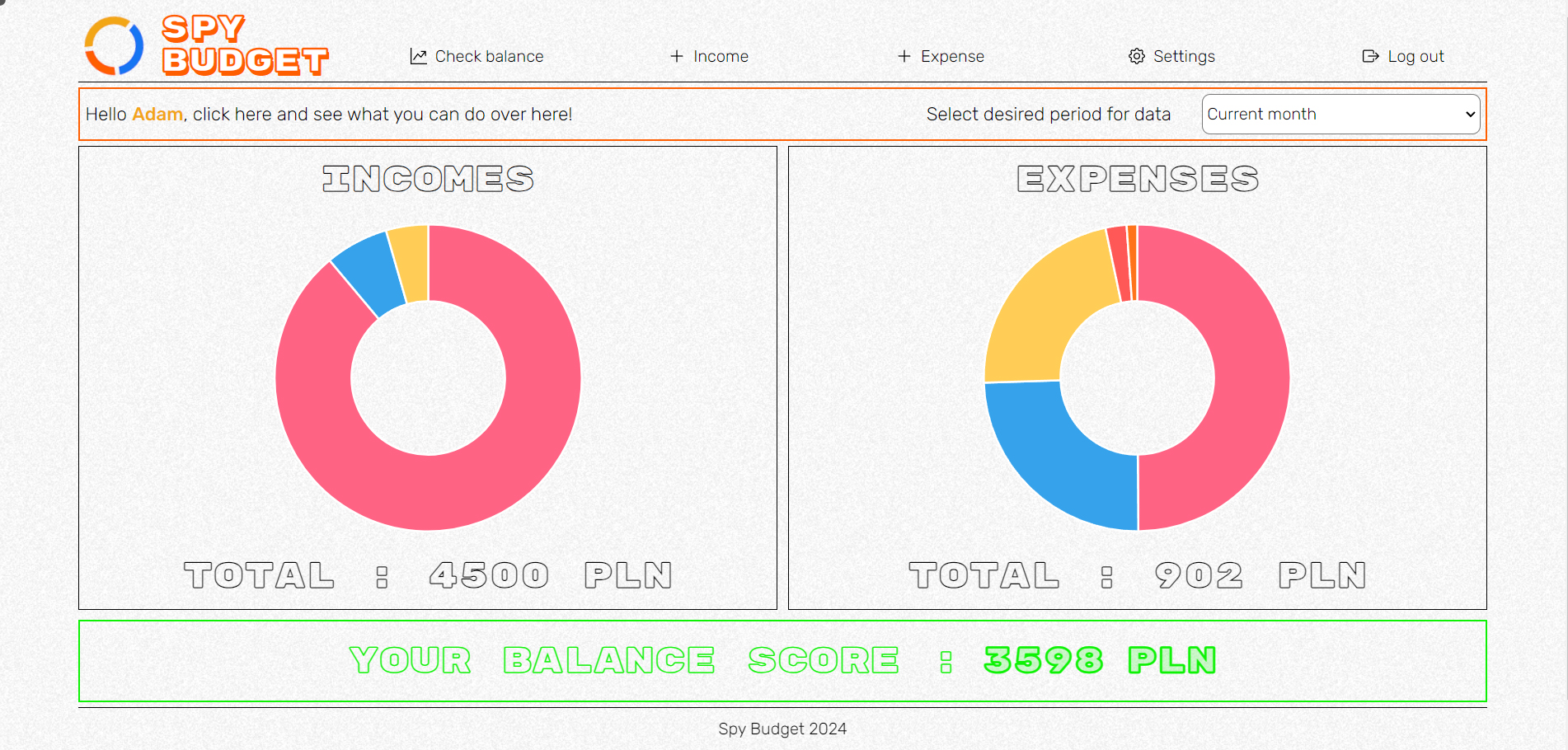Click the plus icon next to Expense
This screenshot has width=1568, height=750.
point(904,56)
